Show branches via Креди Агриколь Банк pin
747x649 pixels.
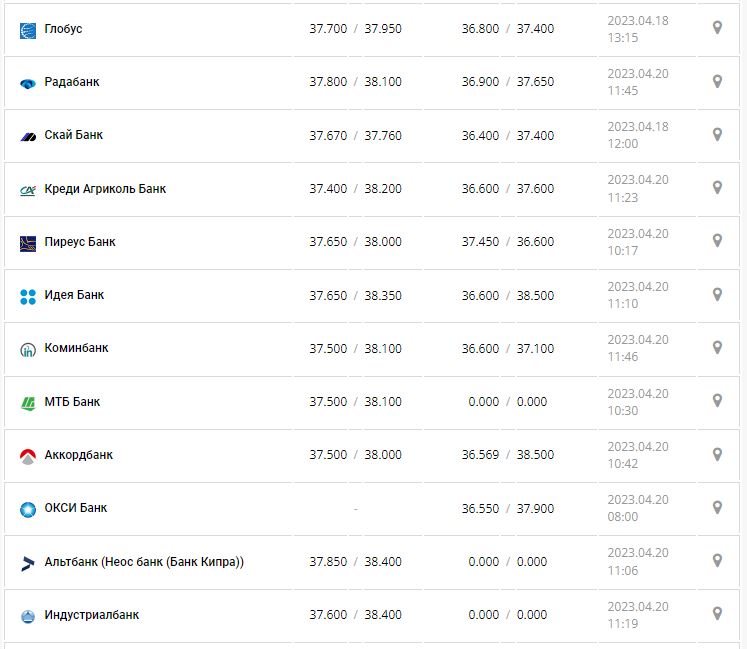point(717,187)
